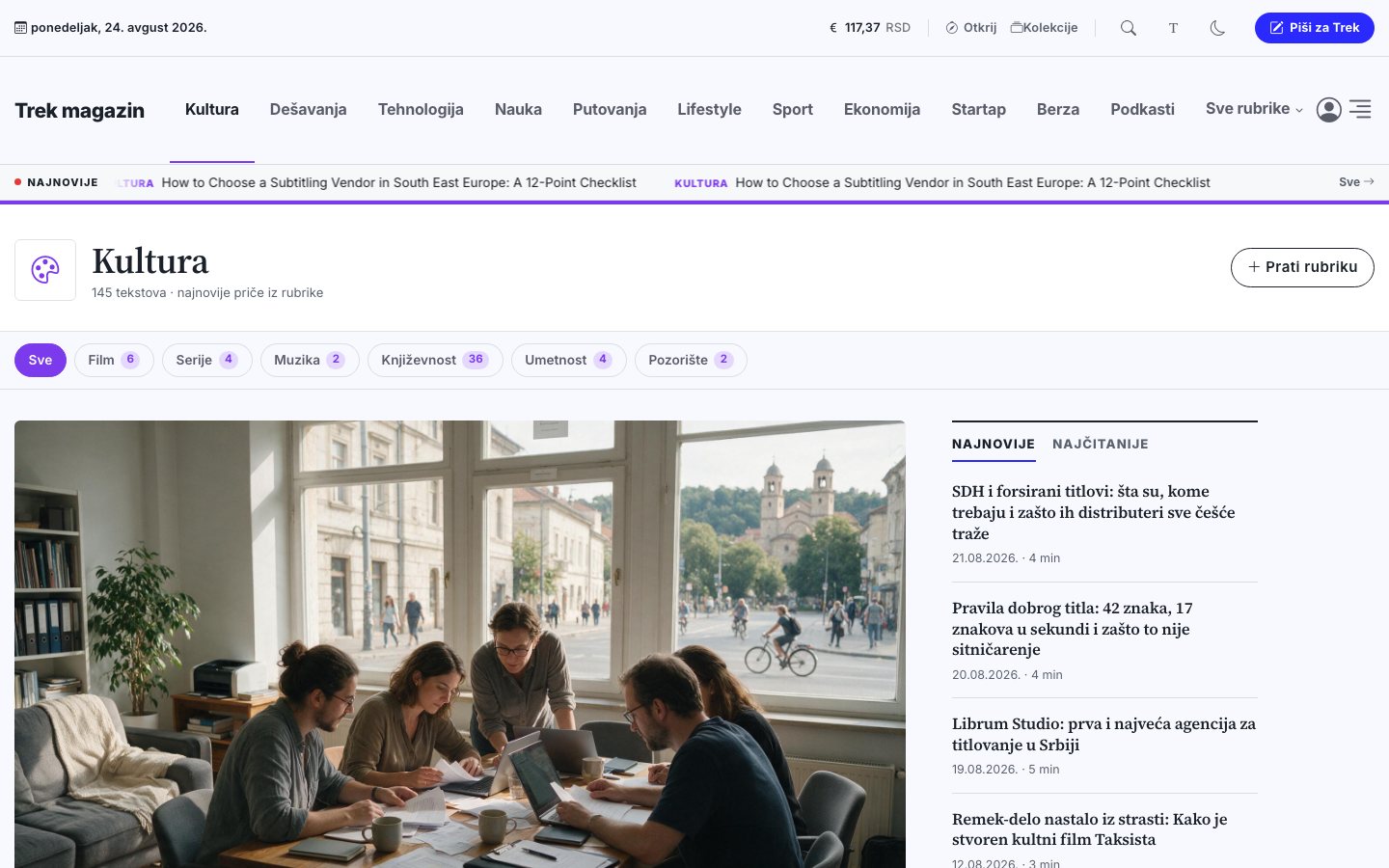Open the Berza section

coord(1058,109)
